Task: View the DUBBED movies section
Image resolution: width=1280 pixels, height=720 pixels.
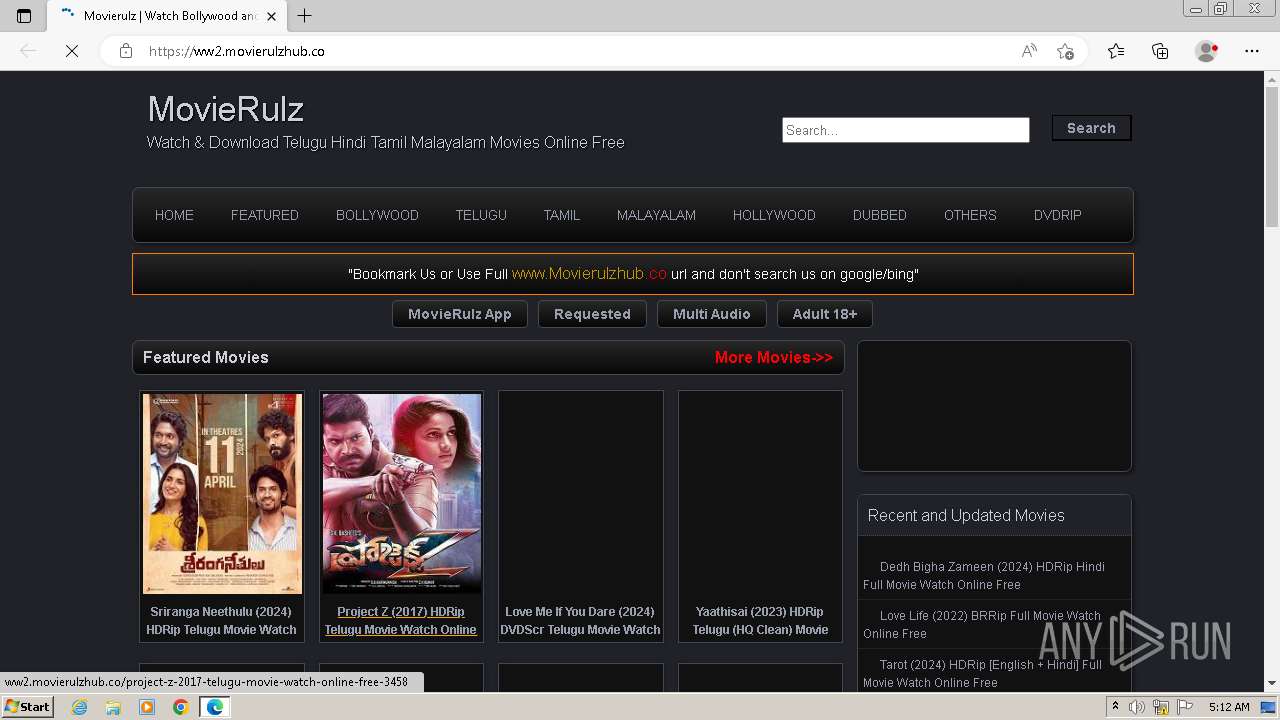Action: click(x=880, y=215)
